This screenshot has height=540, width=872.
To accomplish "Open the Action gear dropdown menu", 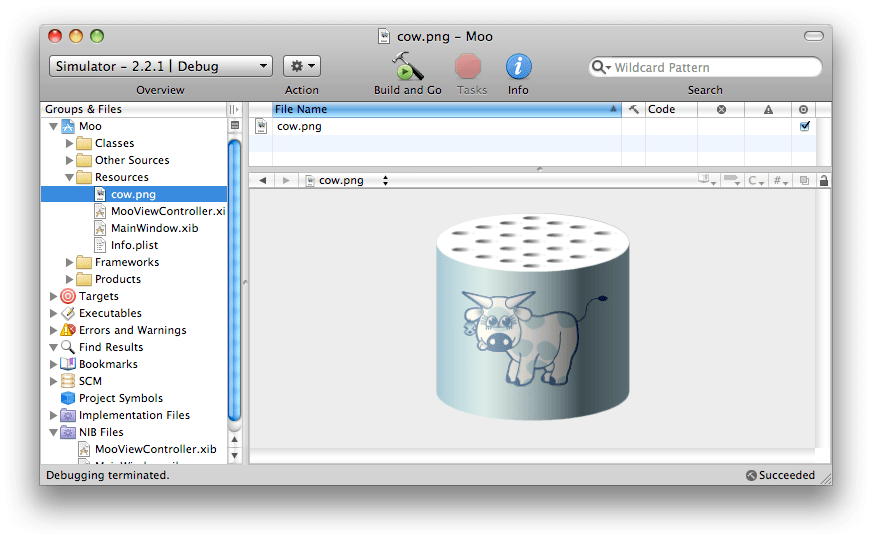I will click(301, 66).
